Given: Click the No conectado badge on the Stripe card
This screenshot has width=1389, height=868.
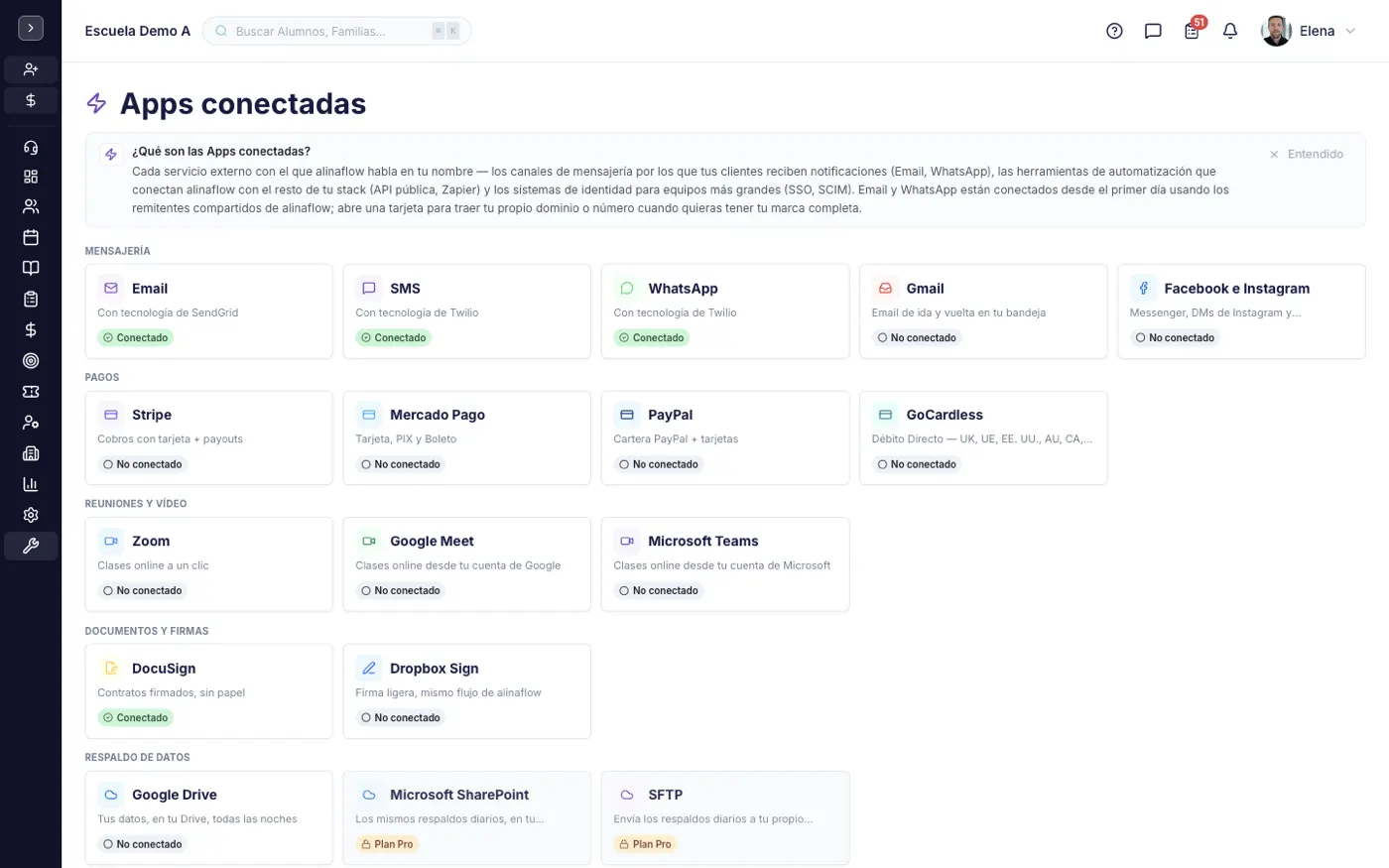Looking at the screenshot, I should (143, 464).
